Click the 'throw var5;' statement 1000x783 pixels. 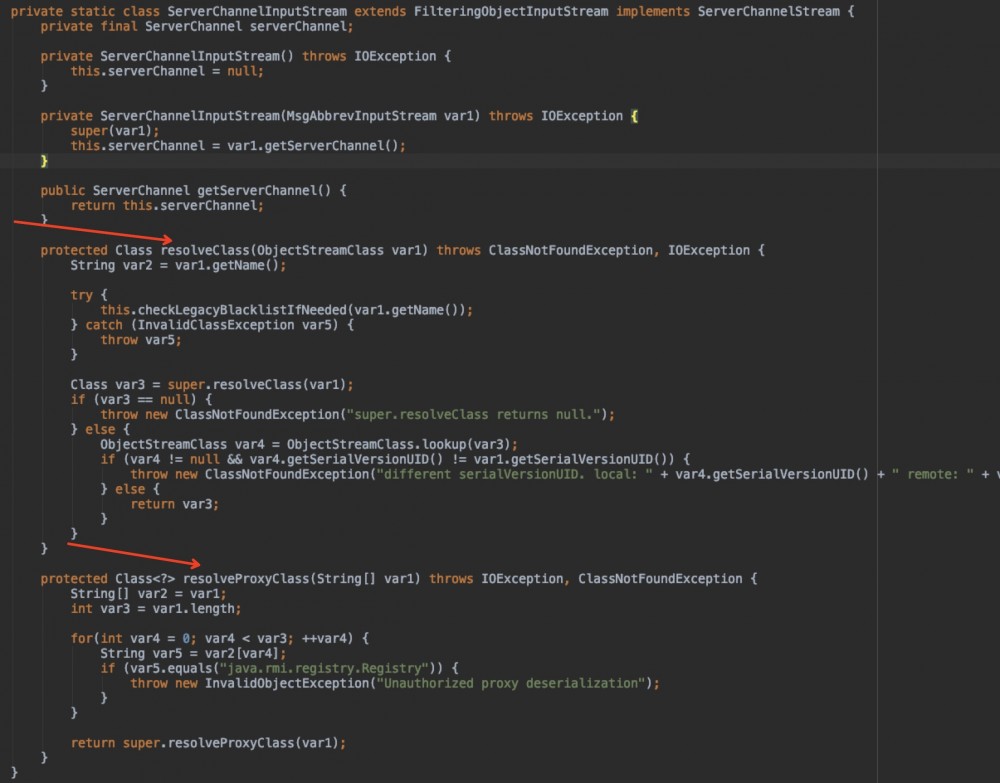(x=141, y=340)
